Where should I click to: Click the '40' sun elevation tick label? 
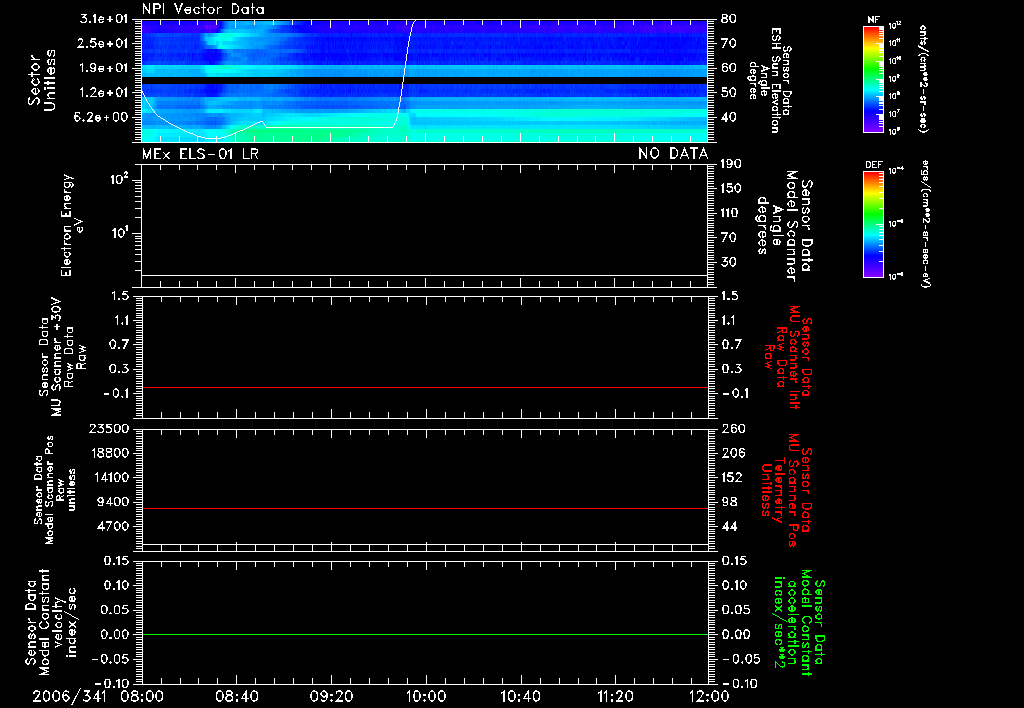click(x=729, y=117)
